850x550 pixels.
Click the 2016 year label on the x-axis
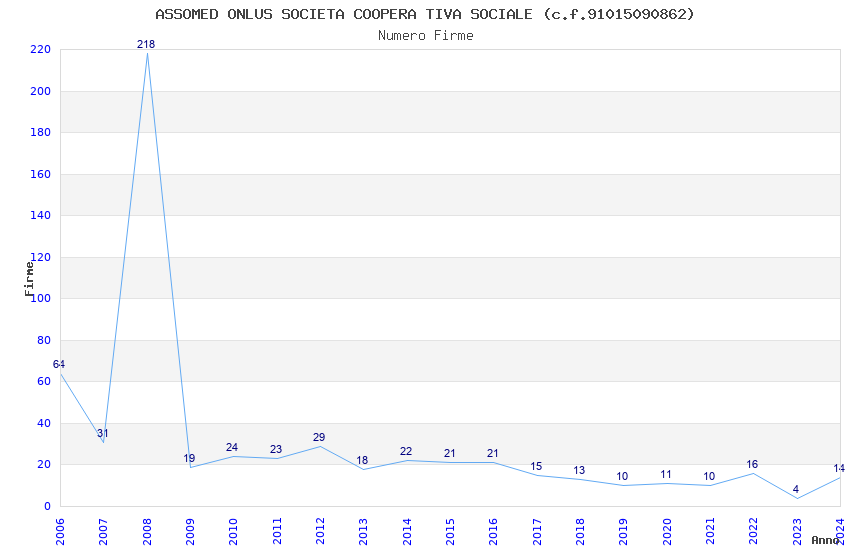click(x=494, y=532)
